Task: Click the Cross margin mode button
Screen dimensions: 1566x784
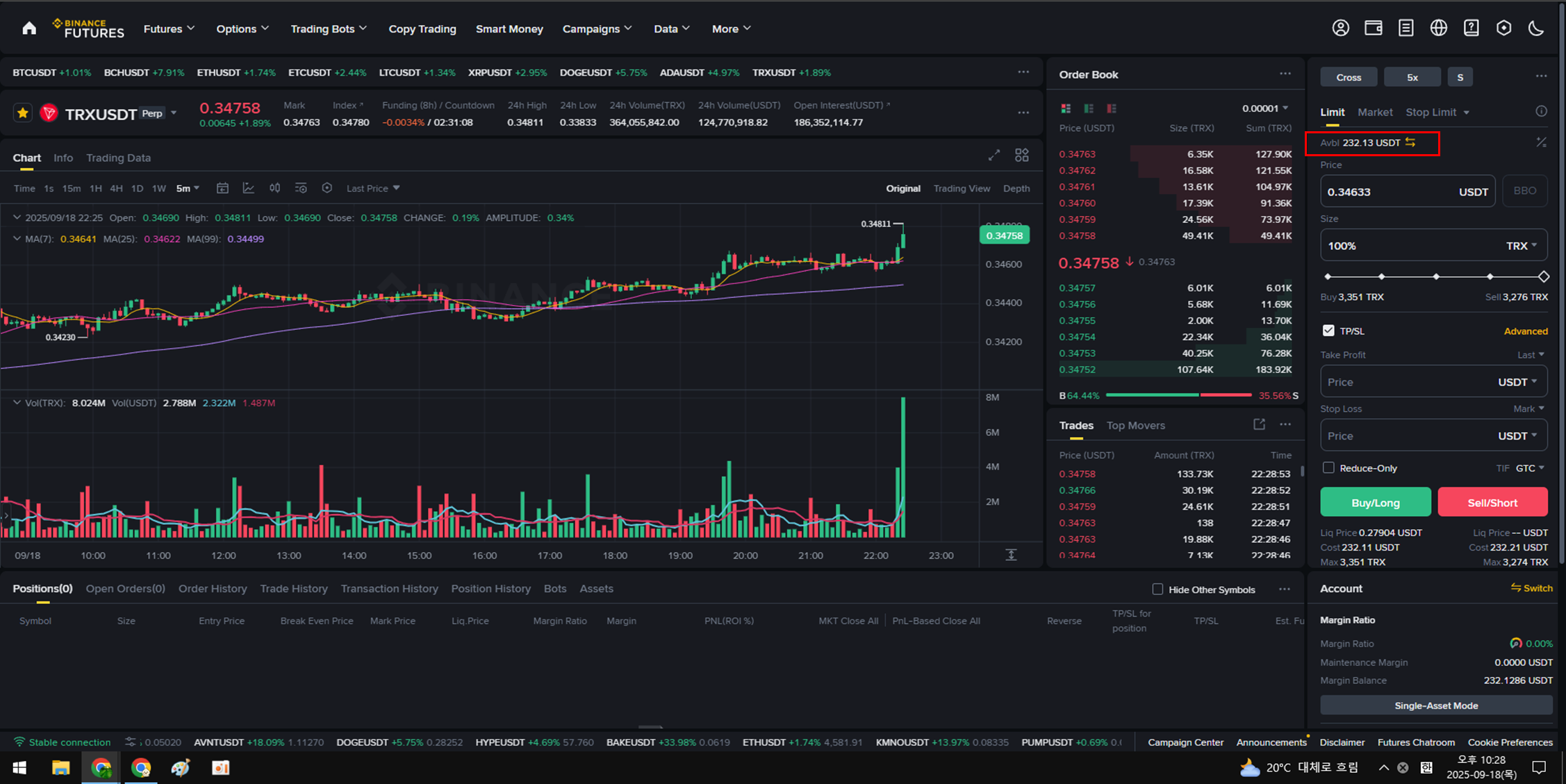Action: point(1348,77)
